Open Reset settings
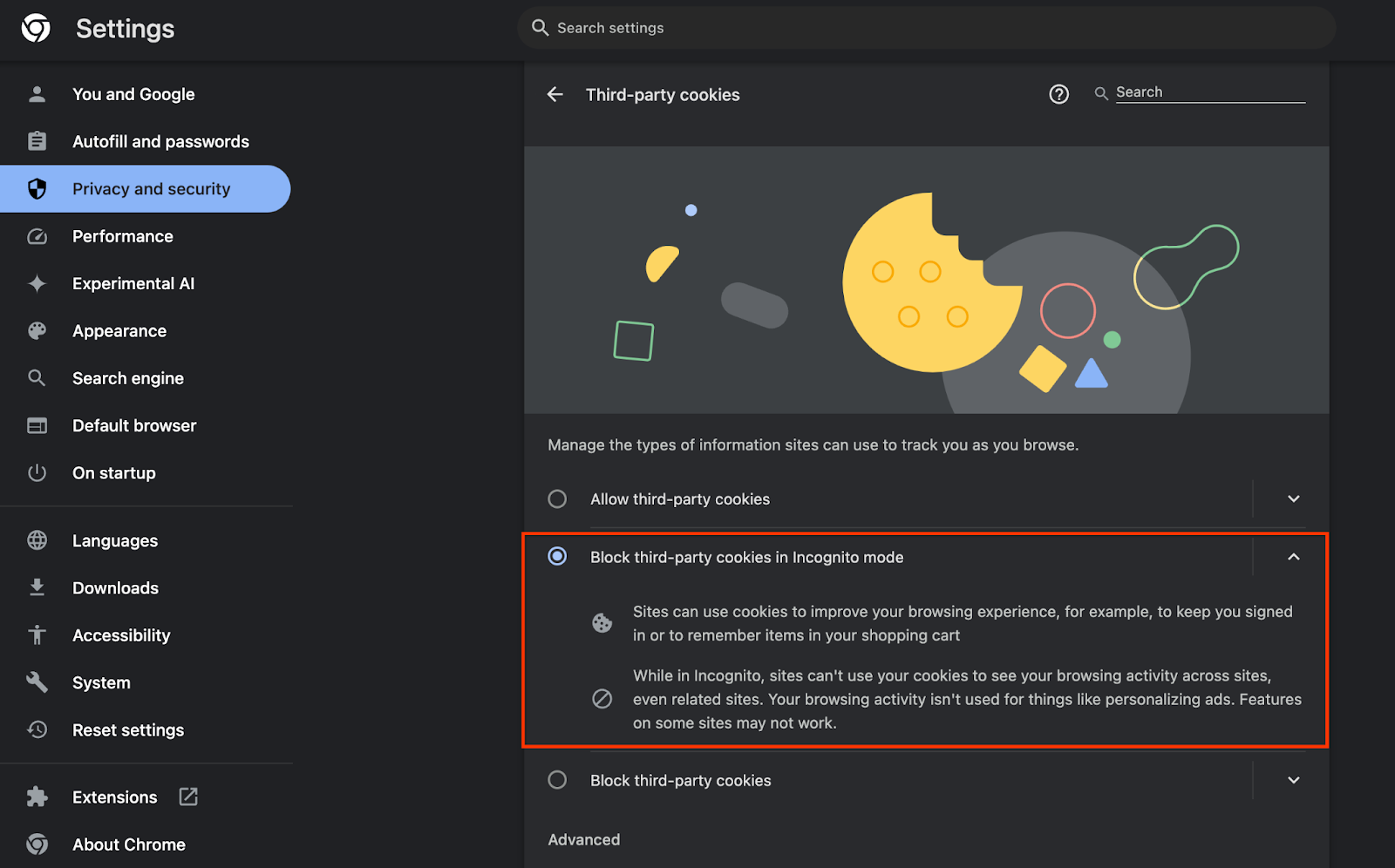Screen dimensions: 1395x868 127,729
